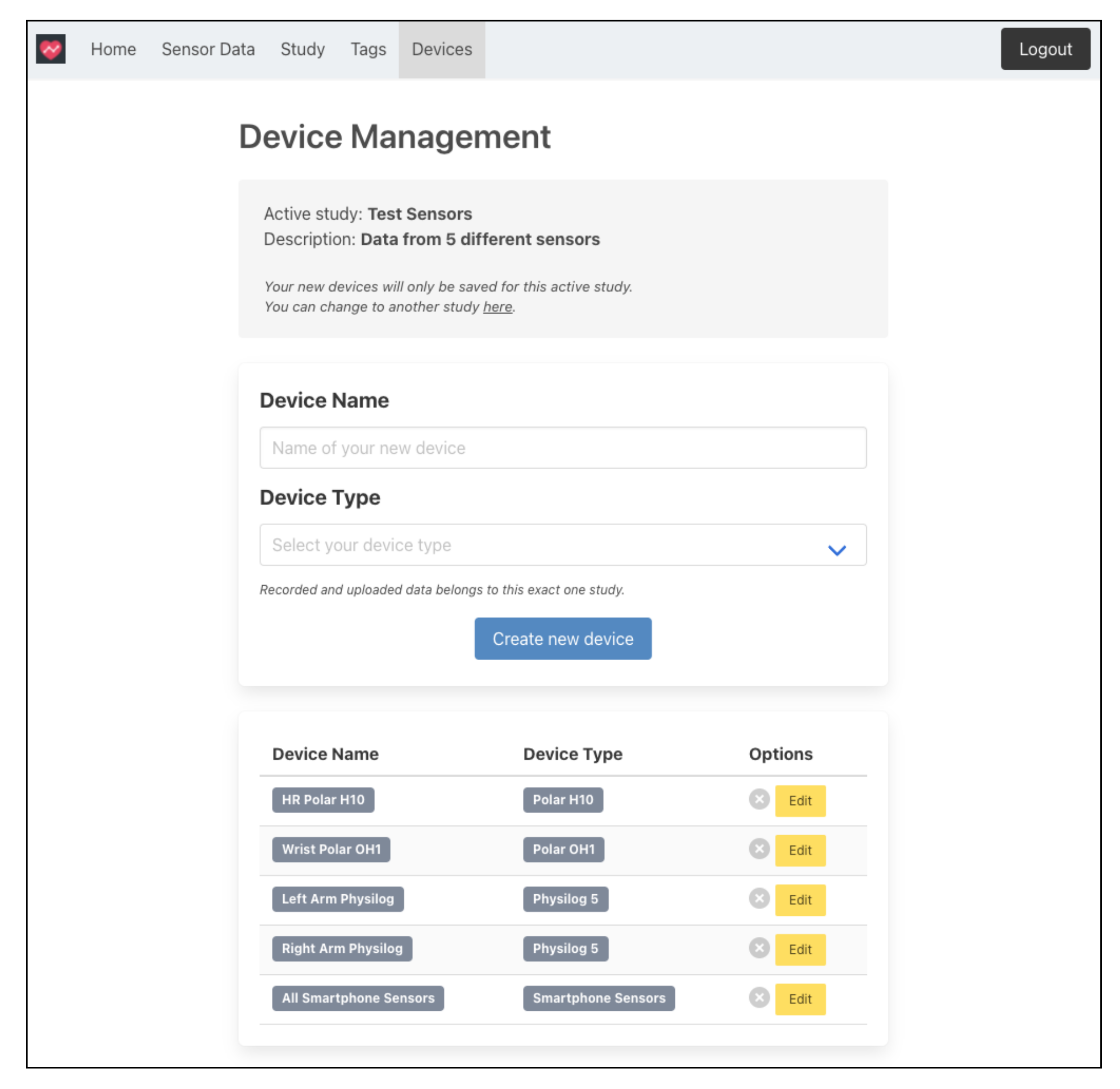Screen dimensions: 1120x1089
Task: Remove the Left Arm Physilog device
Action: (x=759, y=898)
